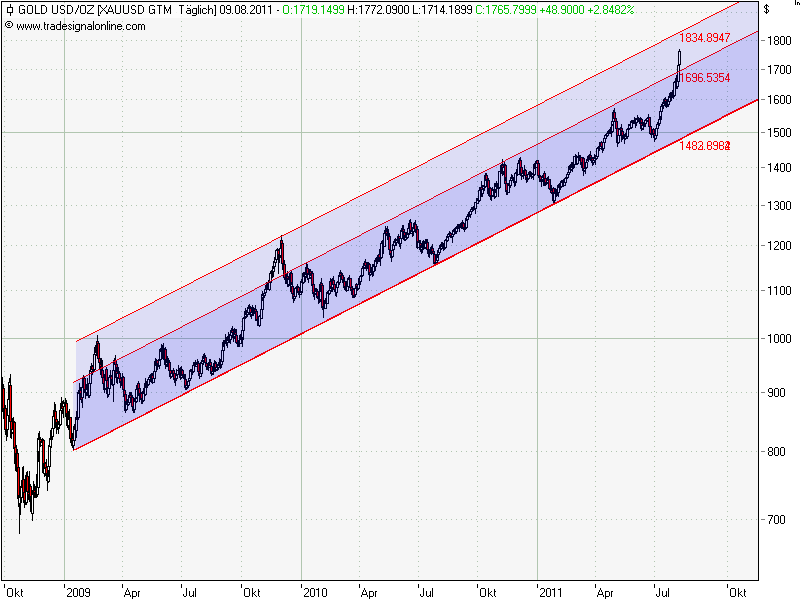Select the thick lower red trendline
800x600 pixels.
pos(416,274)
